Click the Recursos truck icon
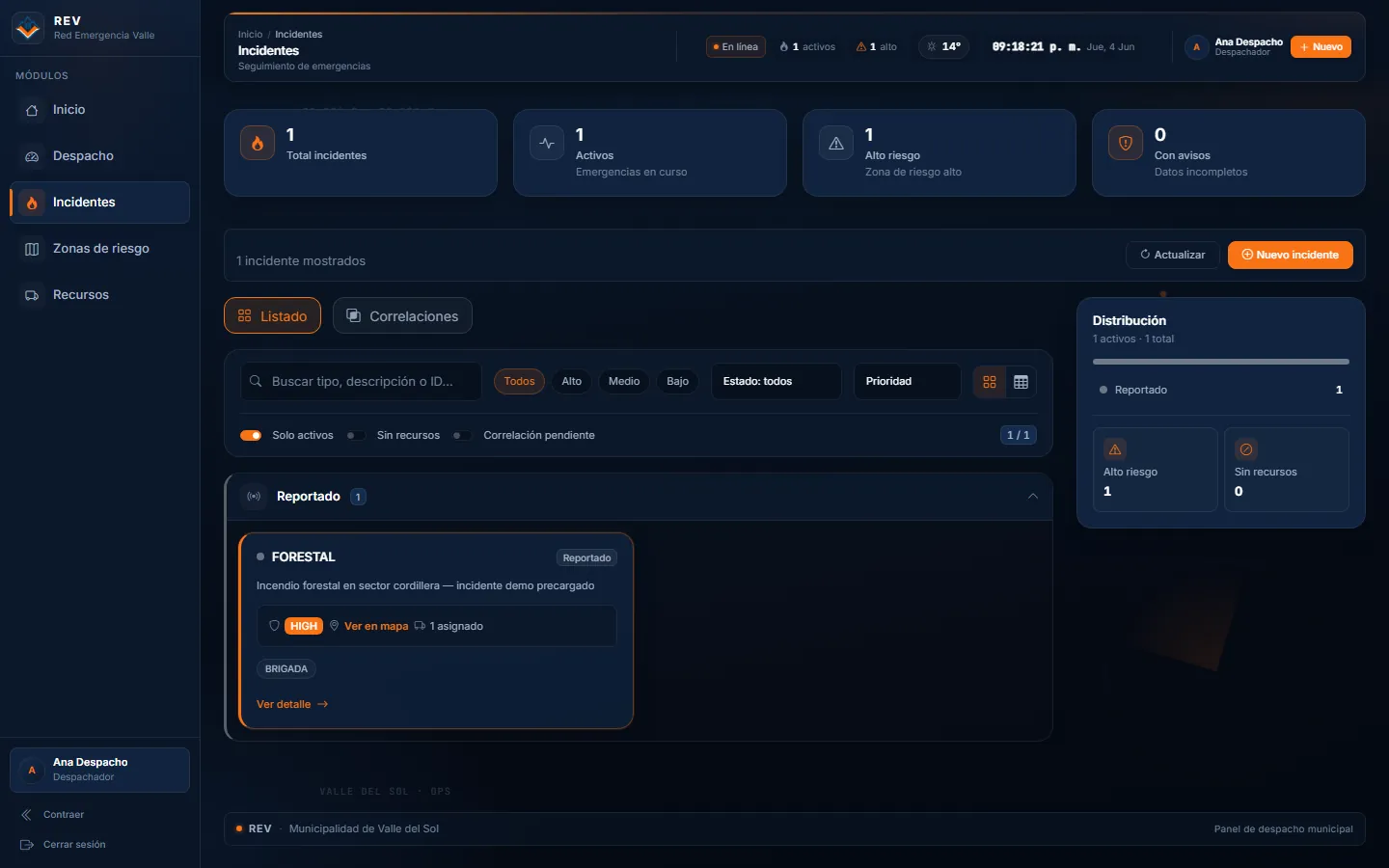This screenshot has width=1389, height=868. point(32,295)
